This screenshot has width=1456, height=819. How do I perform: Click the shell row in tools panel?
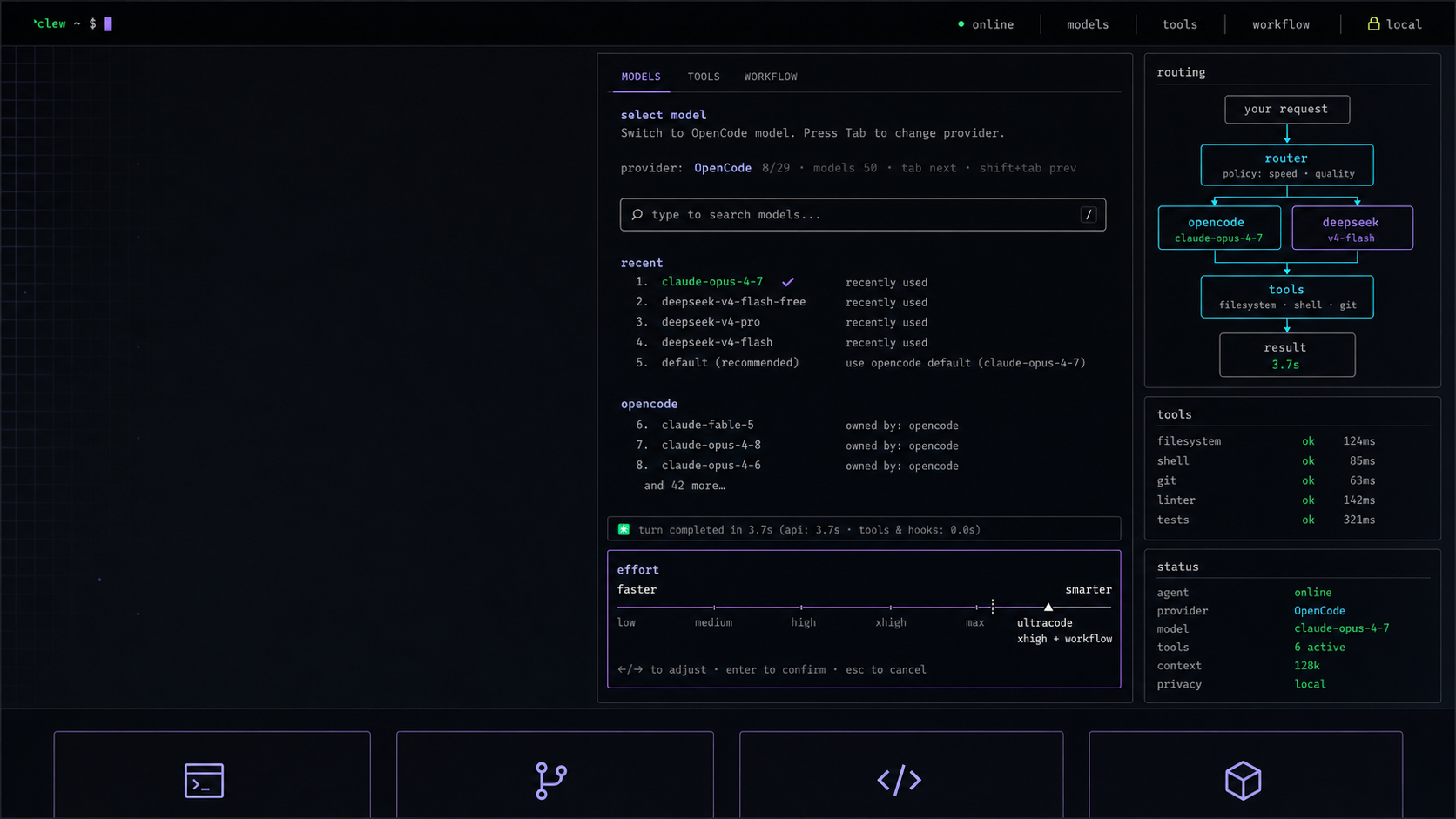[1267, 461]
